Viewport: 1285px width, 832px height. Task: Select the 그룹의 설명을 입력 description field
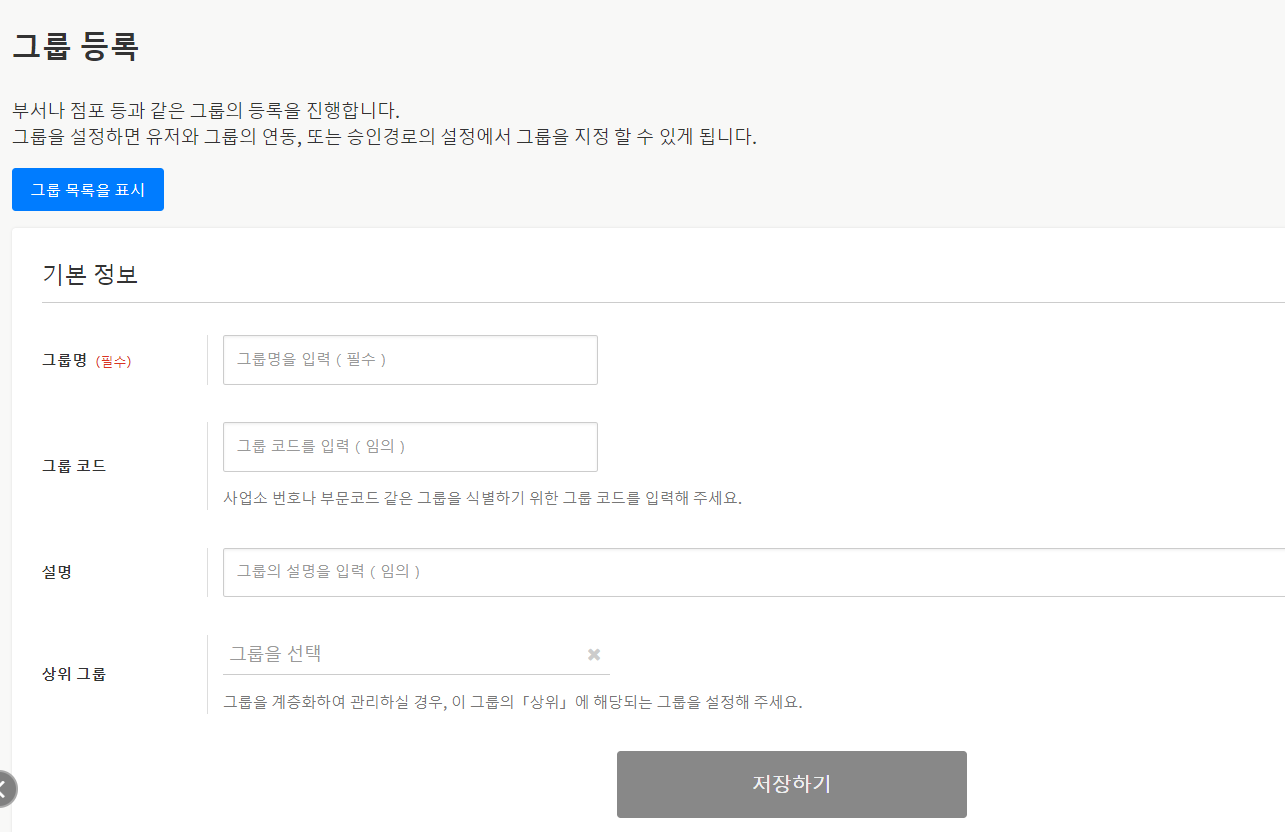pyautogui.click(x=750, y=572)
